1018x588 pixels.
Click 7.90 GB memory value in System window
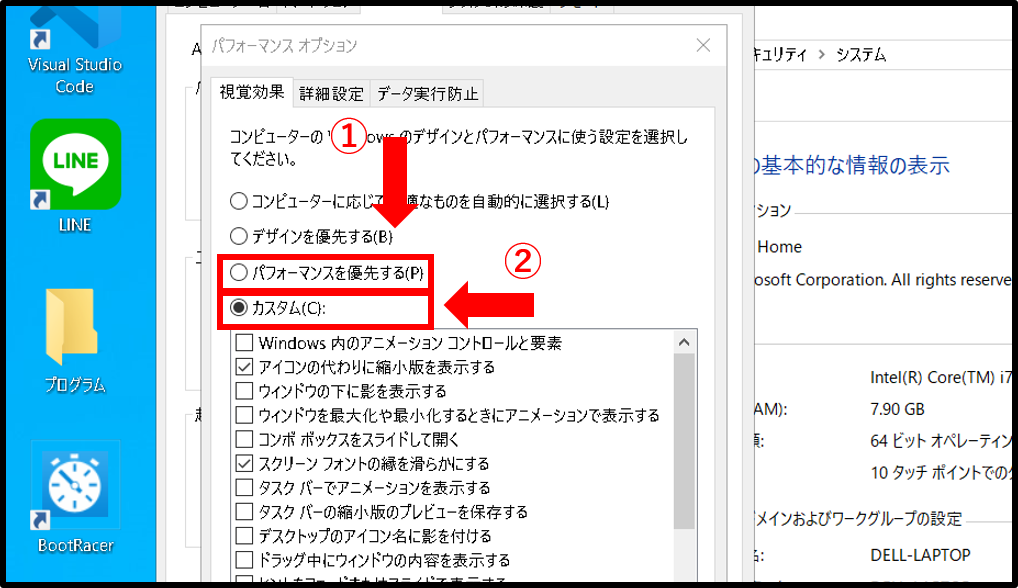coord(897,409)
